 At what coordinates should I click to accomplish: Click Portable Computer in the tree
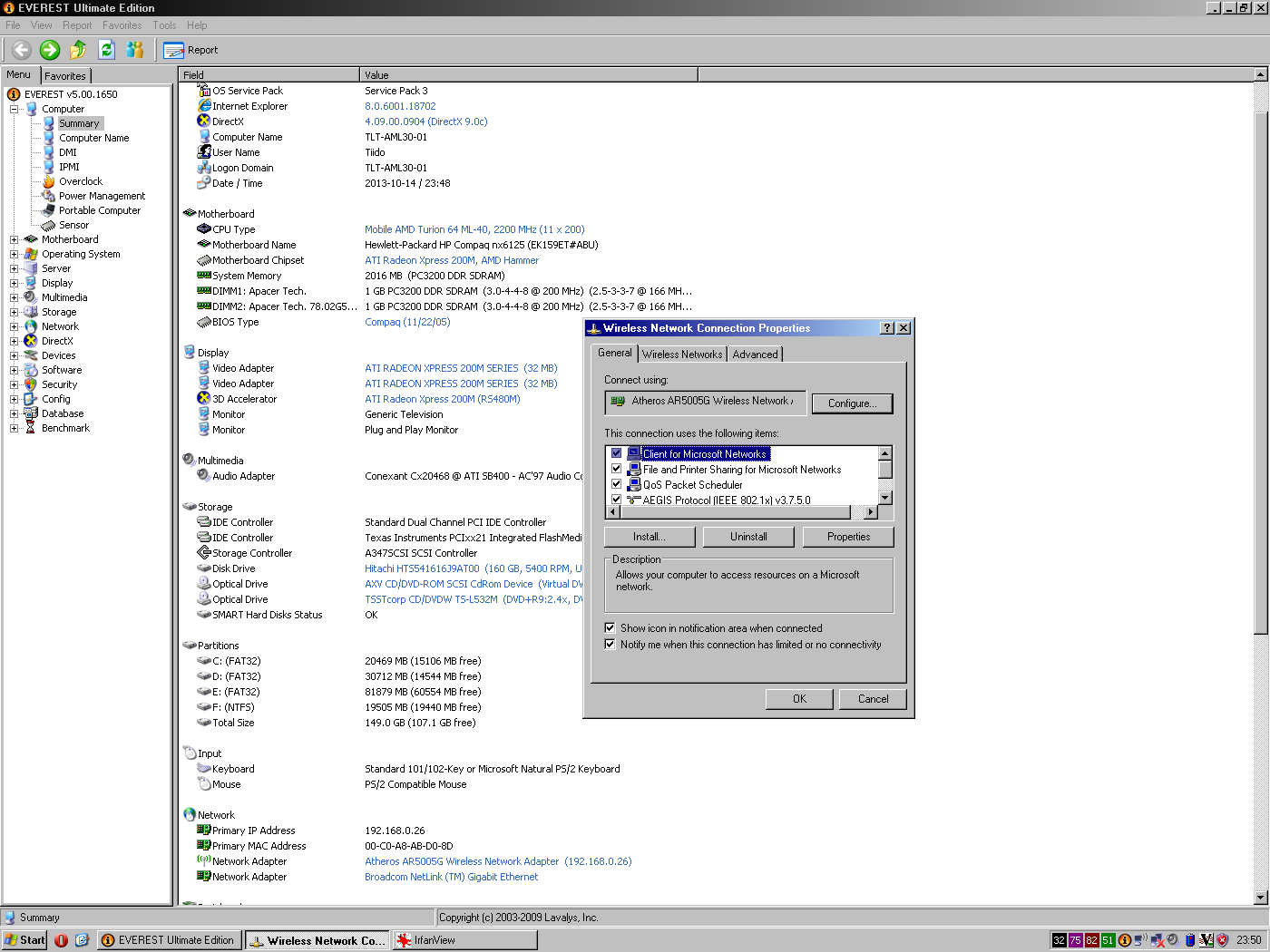[x=100, y=210]
